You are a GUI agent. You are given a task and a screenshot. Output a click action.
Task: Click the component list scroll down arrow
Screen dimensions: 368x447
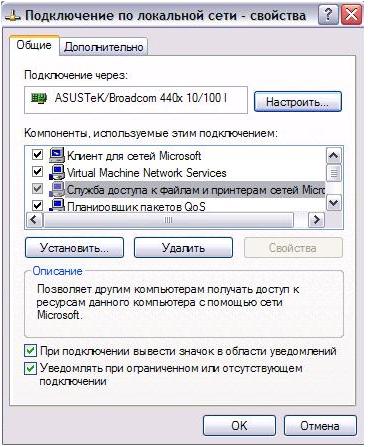click(334, 202)
